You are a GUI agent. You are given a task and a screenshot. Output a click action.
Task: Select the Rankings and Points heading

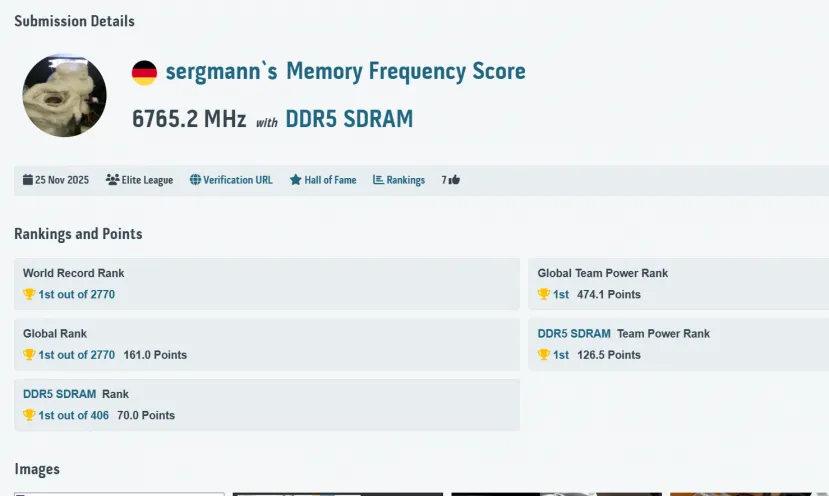click(78, 234)
